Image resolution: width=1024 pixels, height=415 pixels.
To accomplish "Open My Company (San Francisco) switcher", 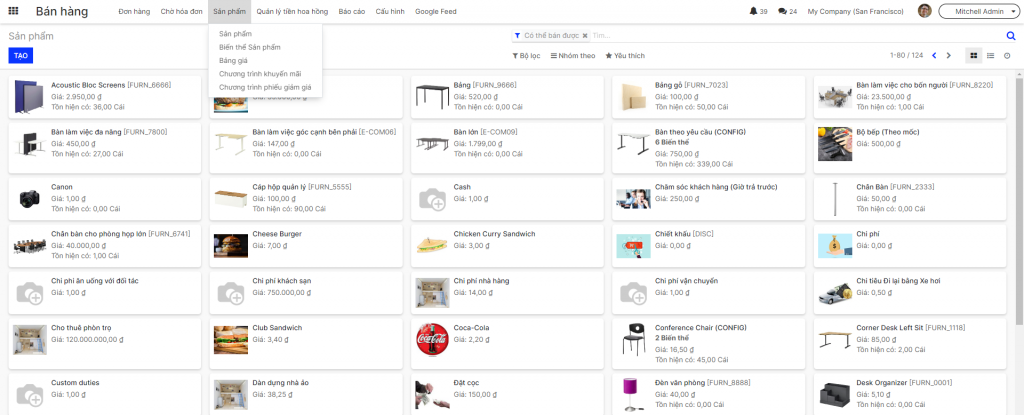I will (856, 12).
